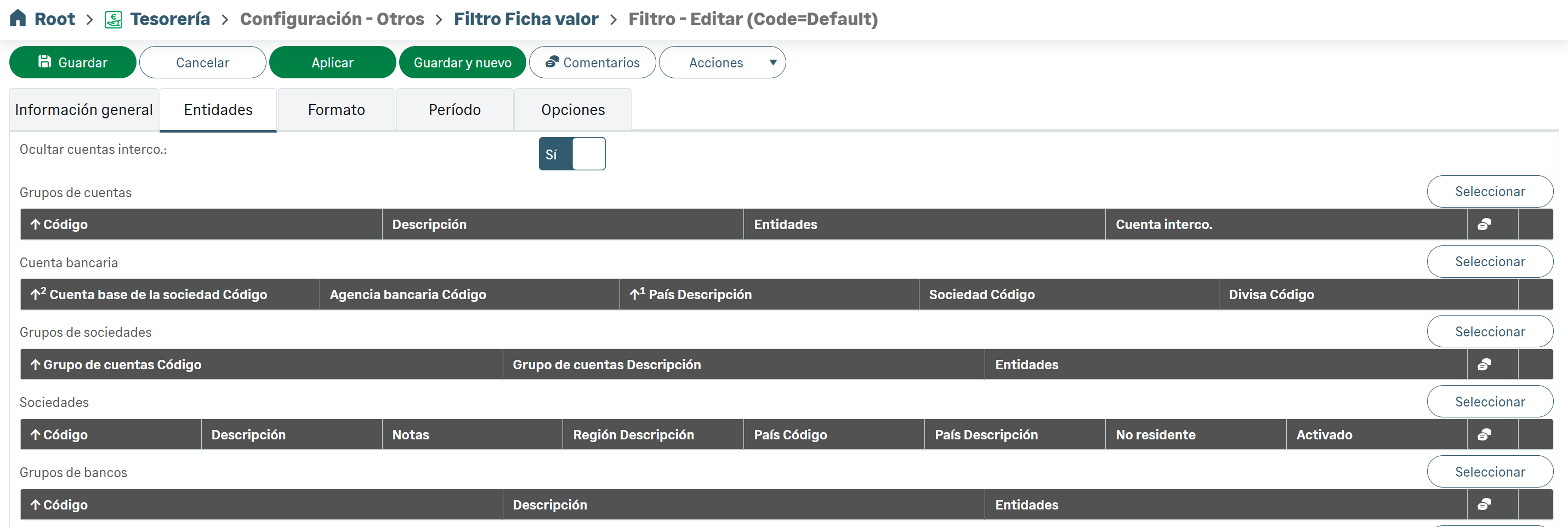Click Seleccionar for Cuenta bancaria
The height and width of the screenshot is (527, 1568).
[x=1489, y=262]
